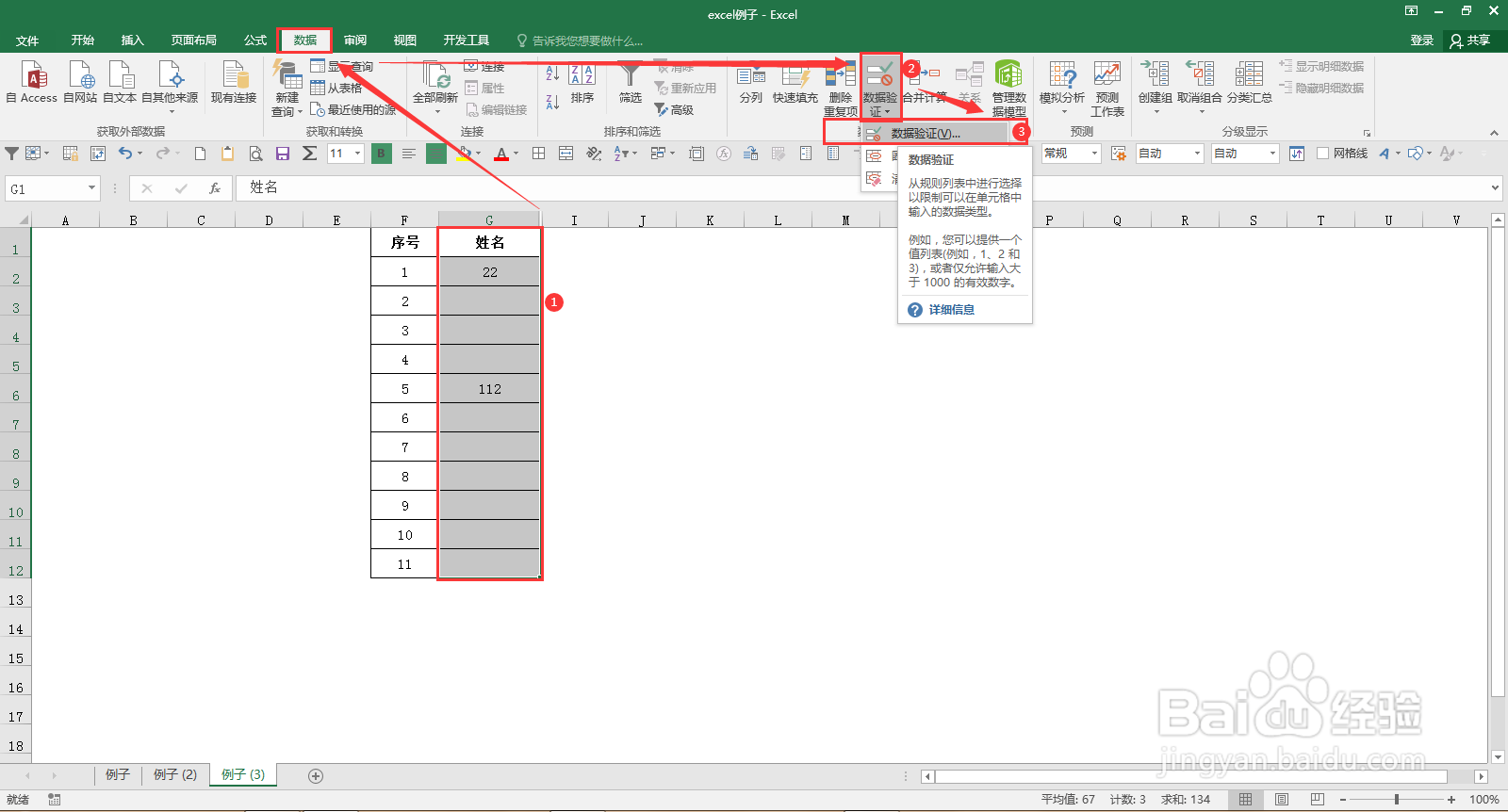
Task: Collapse the ribbon with the chevron
Action: pyautogui.click(x=1494, y=133)
